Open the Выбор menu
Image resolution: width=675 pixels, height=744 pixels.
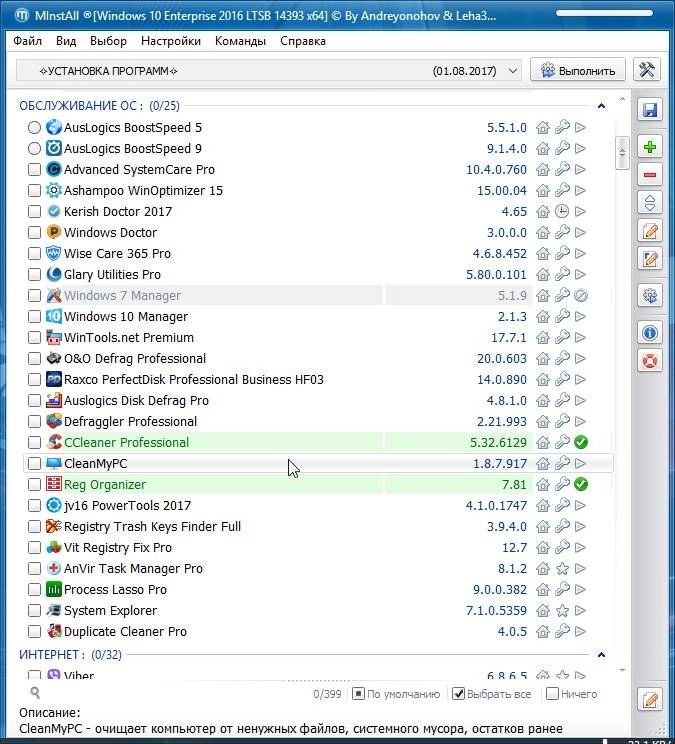(108, 41)
